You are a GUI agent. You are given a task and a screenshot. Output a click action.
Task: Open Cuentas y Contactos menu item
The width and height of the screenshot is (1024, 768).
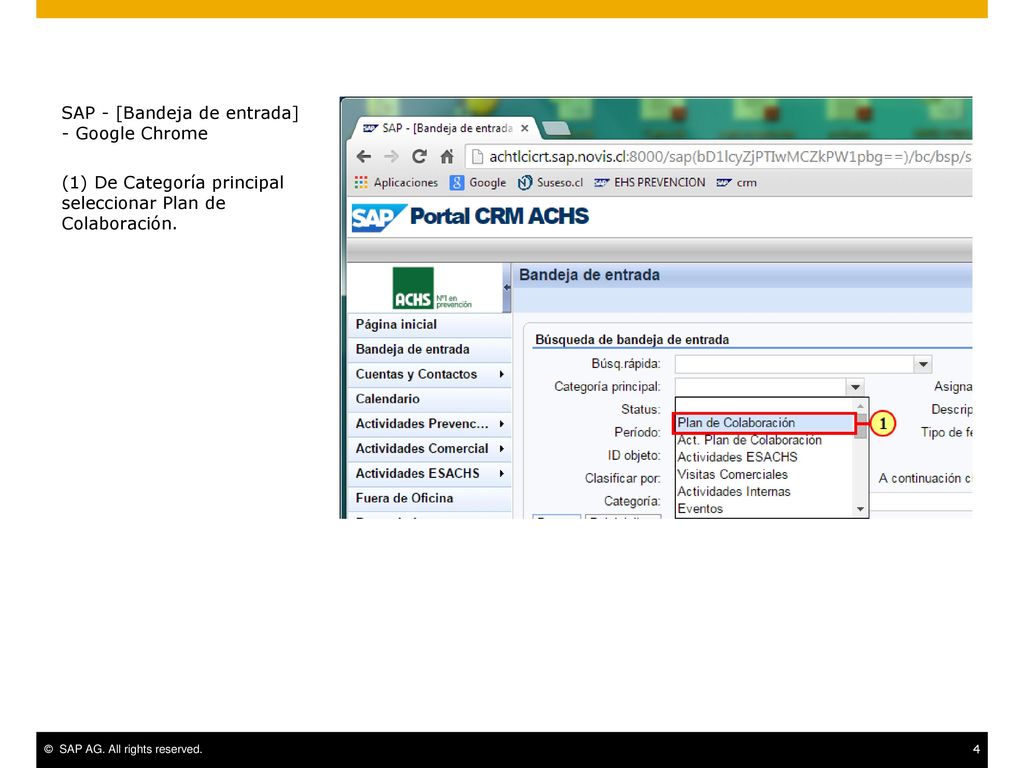(429, 374)
